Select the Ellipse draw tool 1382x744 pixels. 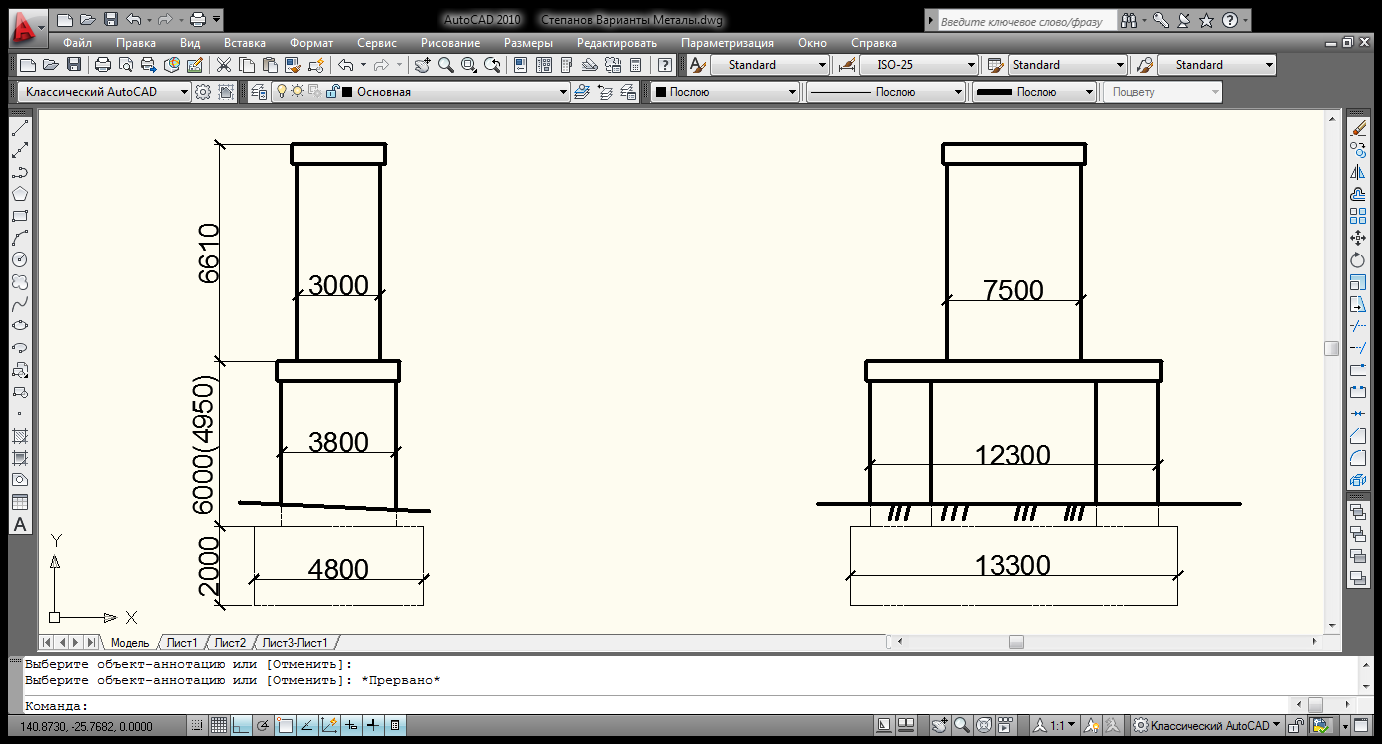pos(19,325)
